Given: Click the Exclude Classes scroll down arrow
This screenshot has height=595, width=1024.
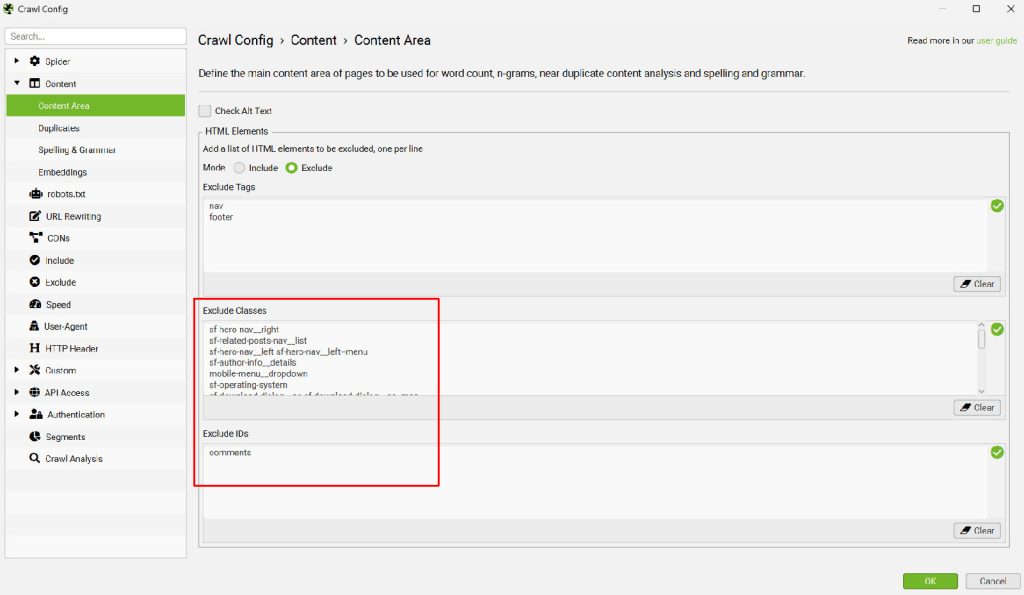Looking at the screenshot, I should pos(981,391).
